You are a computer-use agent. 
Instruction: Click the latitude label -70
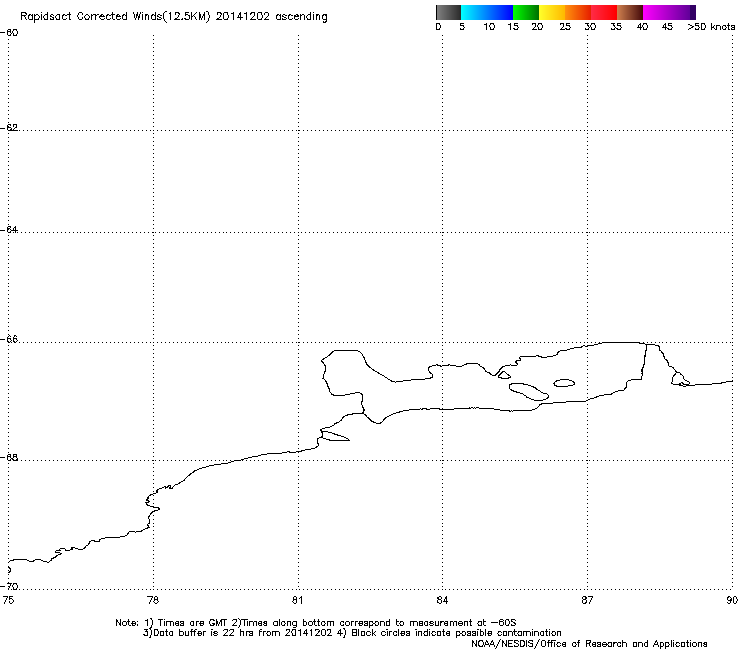9,587
